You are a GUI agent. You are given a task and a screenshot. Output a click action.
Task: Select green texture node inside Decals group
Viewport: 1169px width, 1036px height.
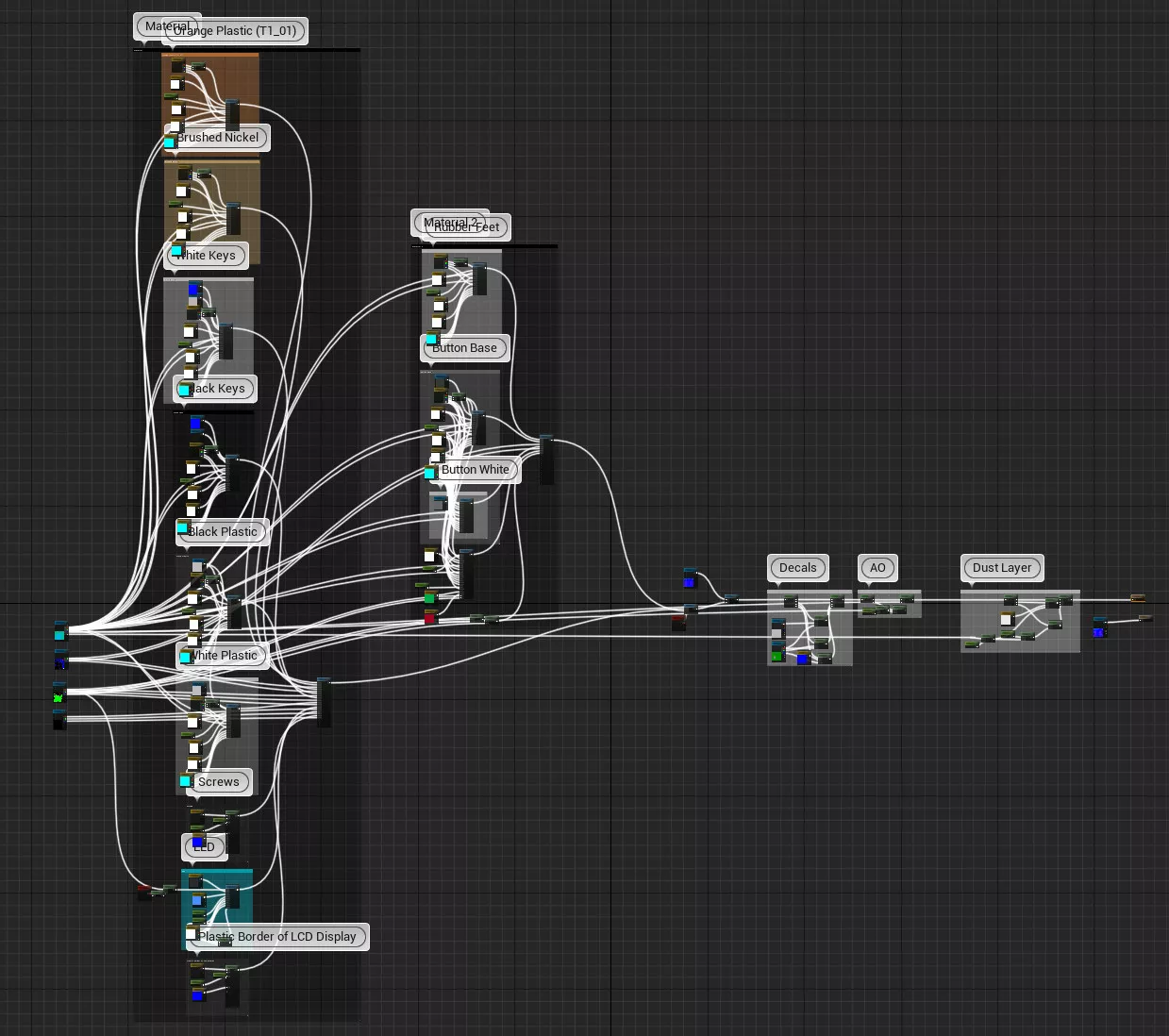(777, 655)
